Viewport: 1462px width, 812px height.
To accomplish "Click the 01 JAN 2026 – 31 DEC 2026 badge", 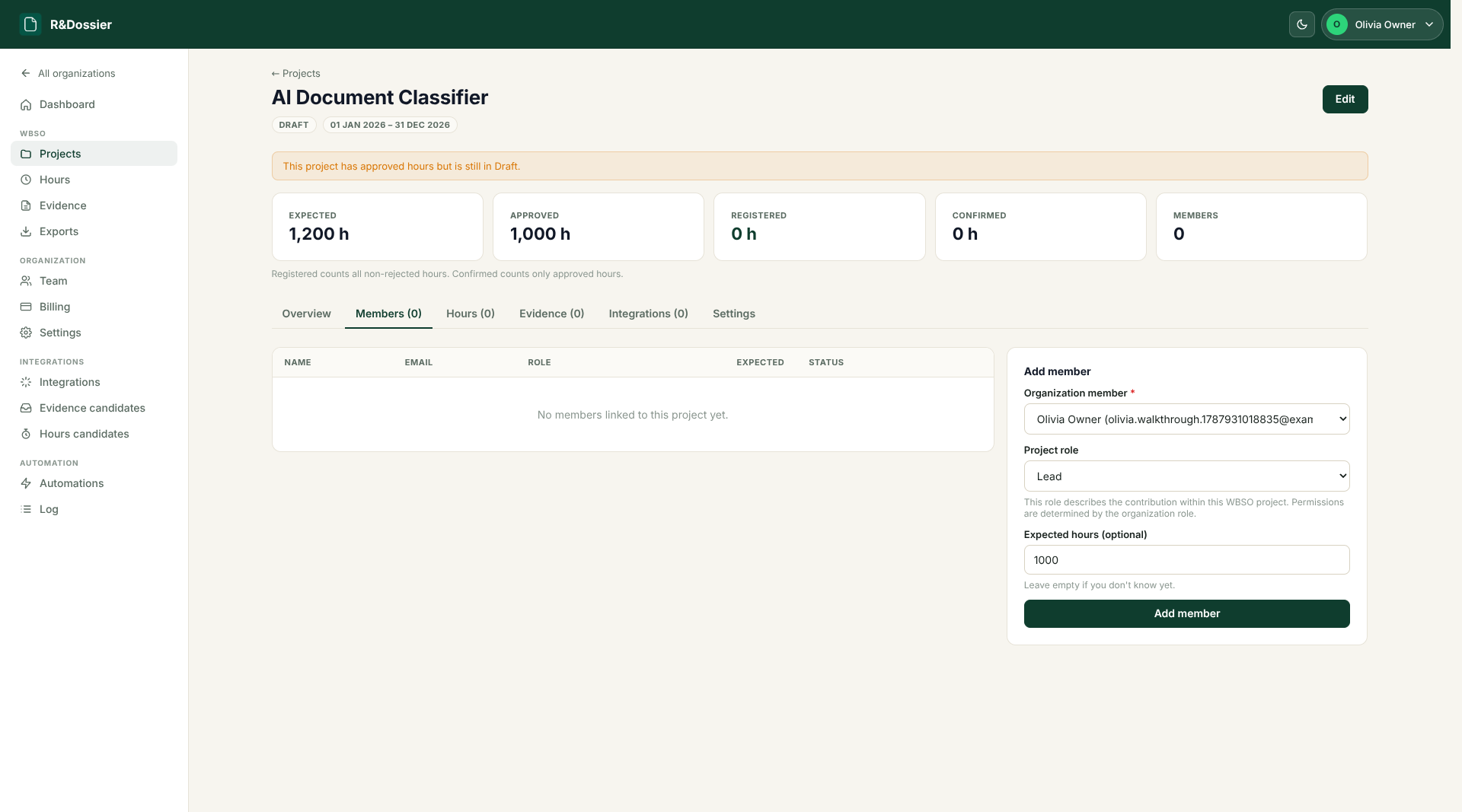I will 390,125.
